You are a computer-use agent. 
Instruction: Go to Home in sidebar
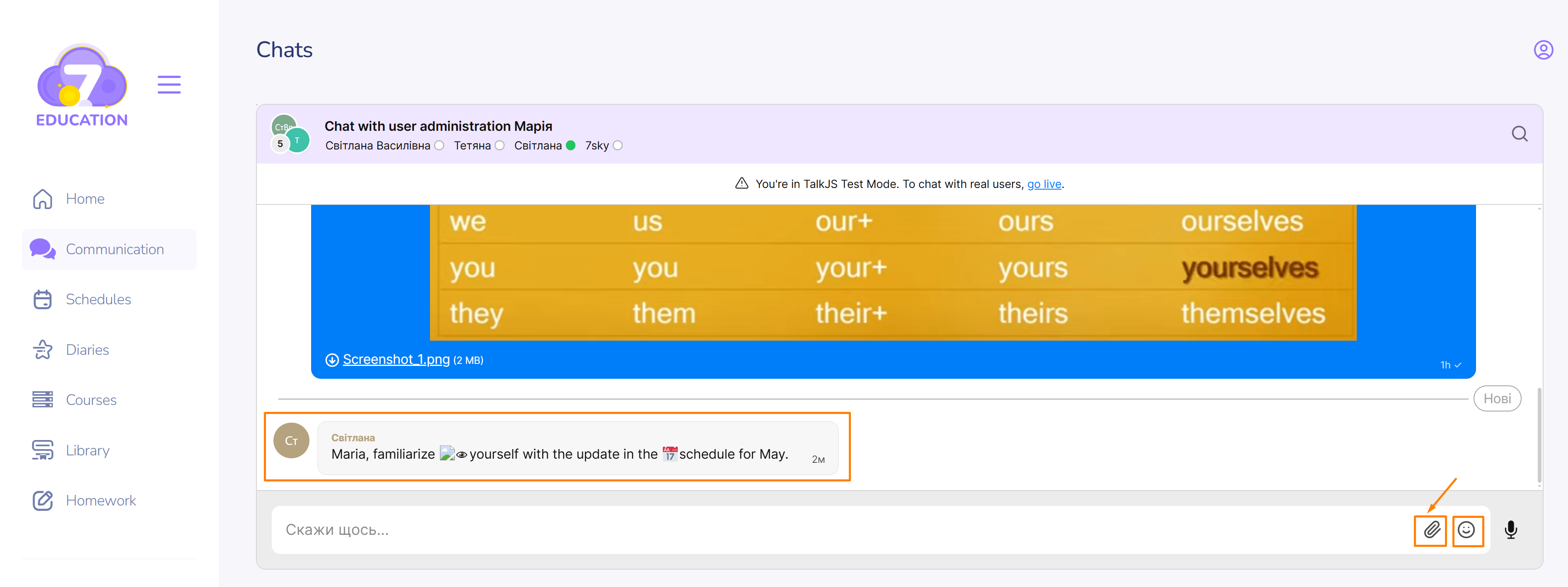click(x=85, y=199)
